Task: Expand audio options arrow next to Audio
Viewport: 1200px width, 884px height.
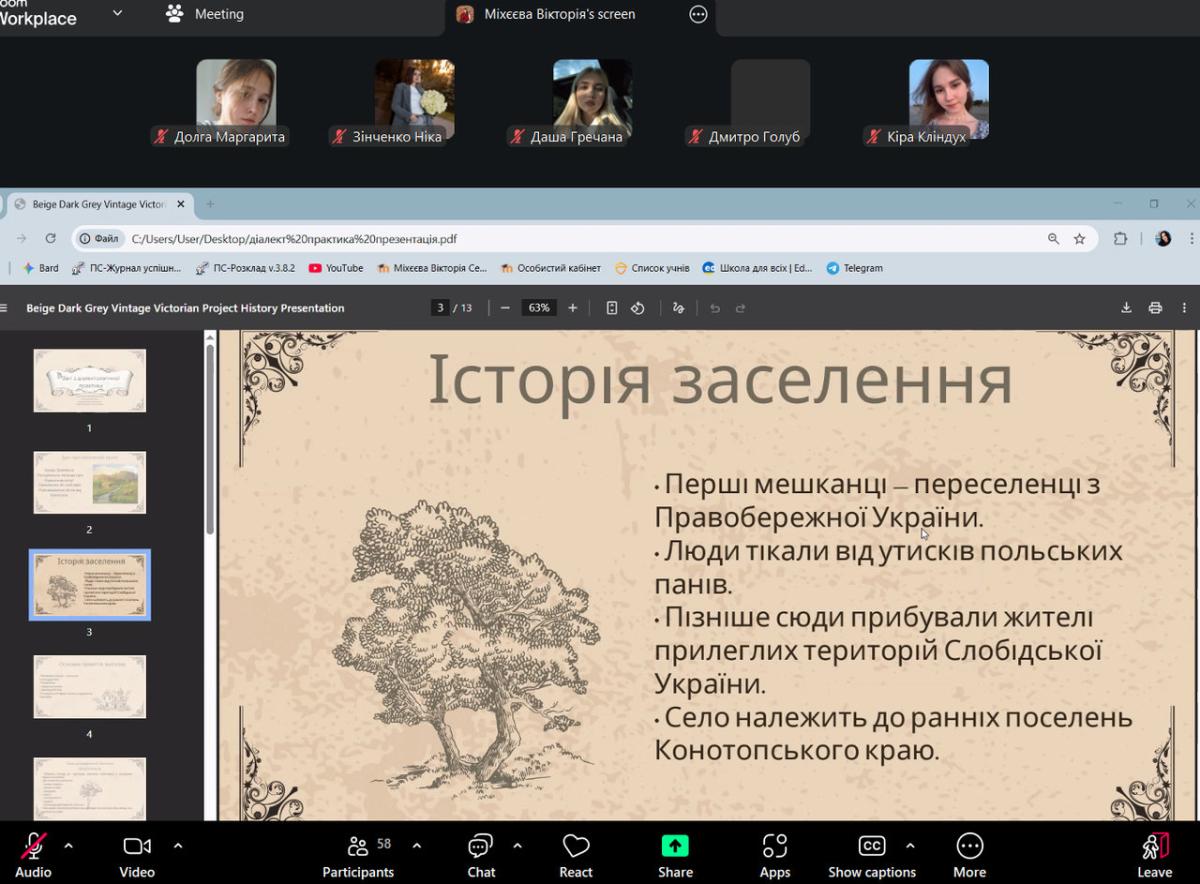Action: 68,845
